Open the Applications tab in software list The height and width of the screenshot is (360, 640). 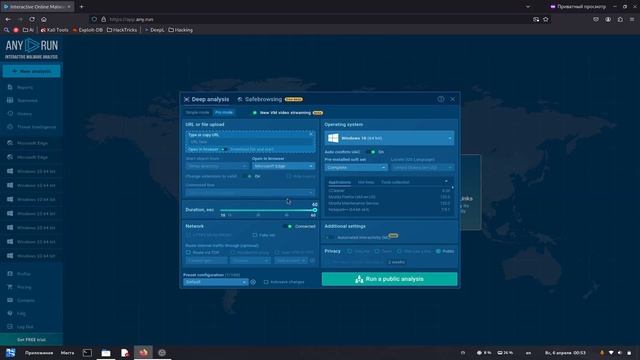(x=340, y=182)
